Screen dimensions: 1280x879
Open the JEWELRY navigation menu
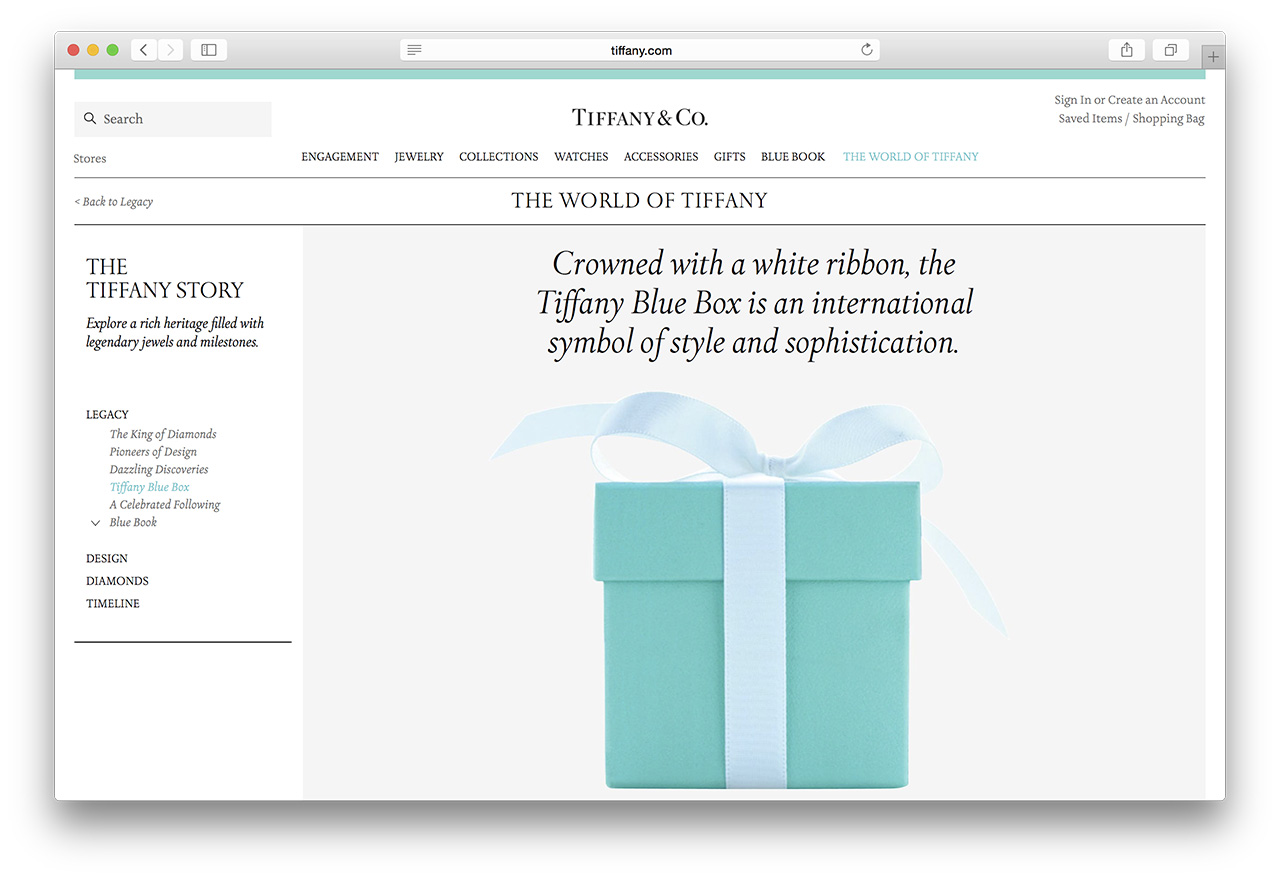419,157
